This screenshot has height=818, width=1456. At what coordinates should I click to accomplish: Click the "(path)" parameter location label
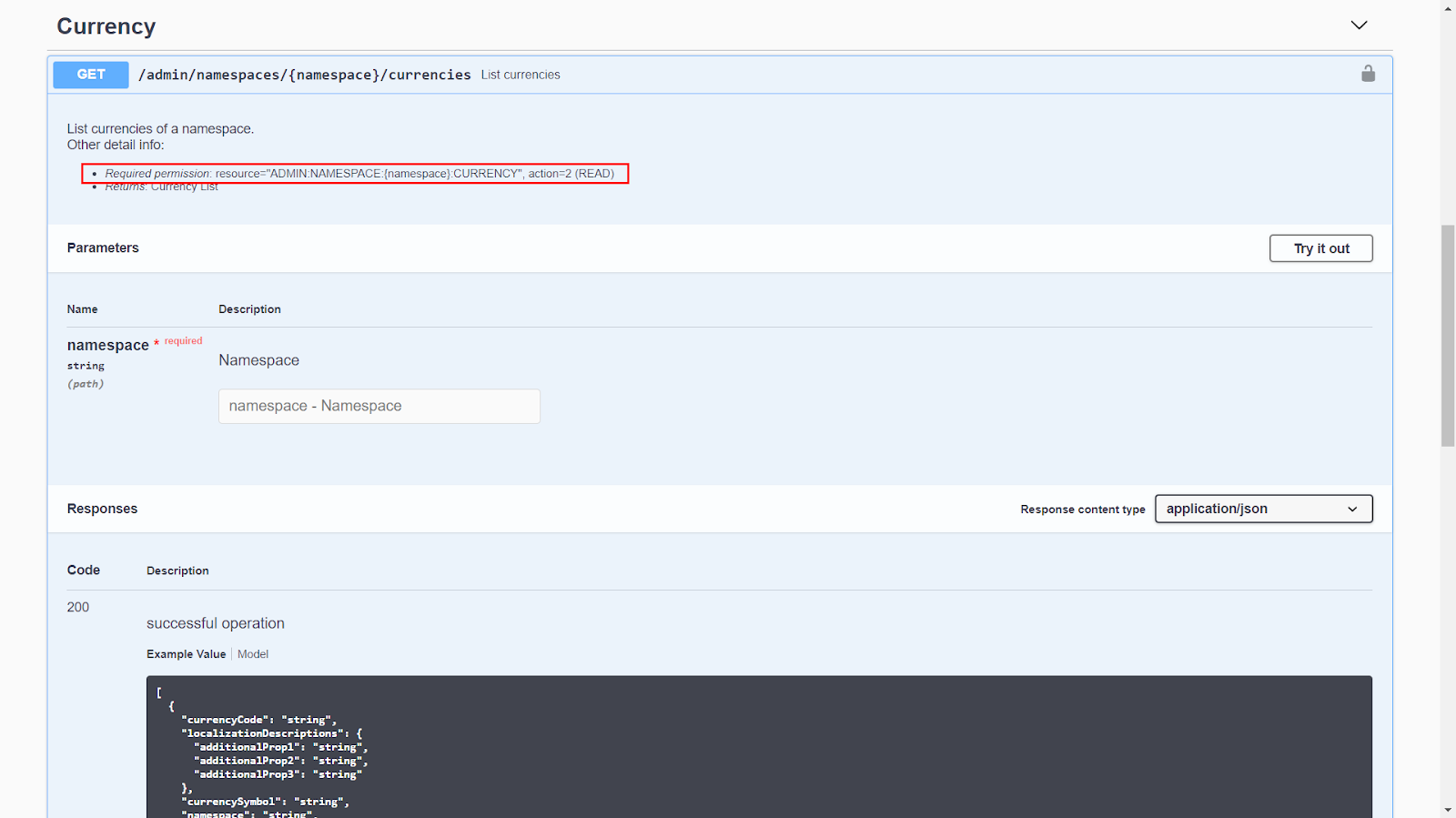(x=86, y=384)
